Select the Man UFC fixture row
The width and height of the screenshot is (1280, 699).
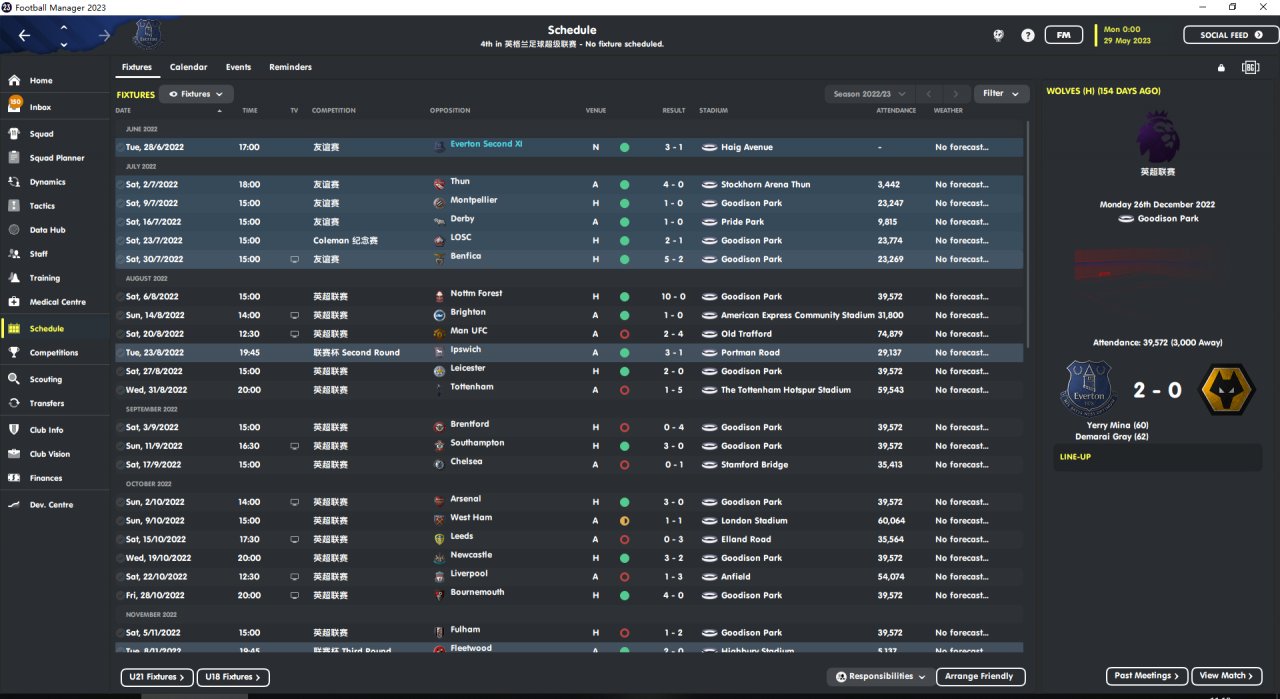[x=569, y=334]
